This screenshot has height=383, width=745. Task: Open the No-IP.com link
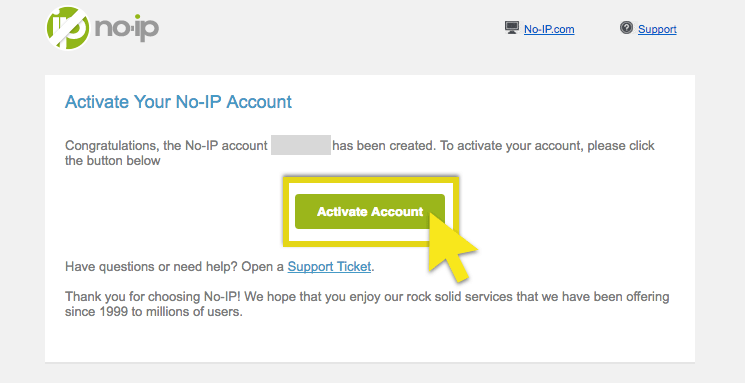pyautogui.click(x=549, y=29)
